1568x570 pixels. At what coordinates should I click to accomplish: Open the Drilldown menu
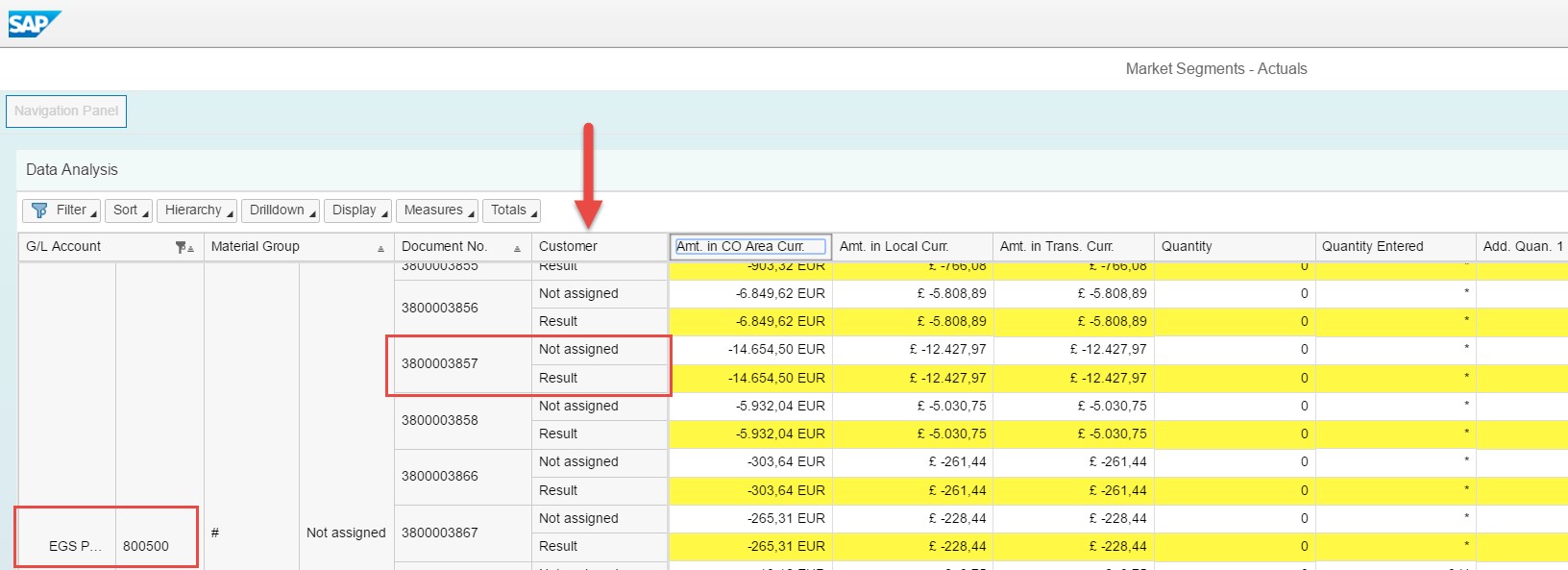[x=280, y=211]
